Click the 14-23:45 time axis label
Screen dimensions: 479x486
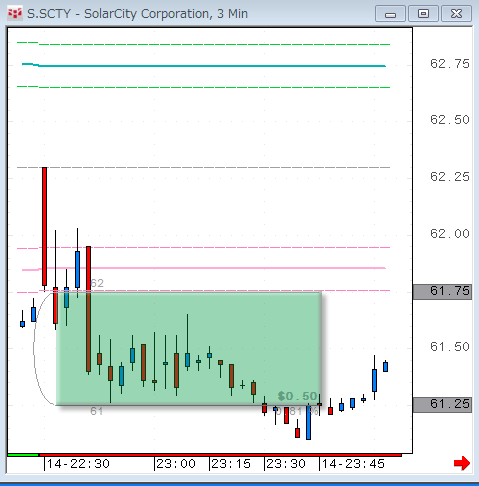(x=353, y=464)
